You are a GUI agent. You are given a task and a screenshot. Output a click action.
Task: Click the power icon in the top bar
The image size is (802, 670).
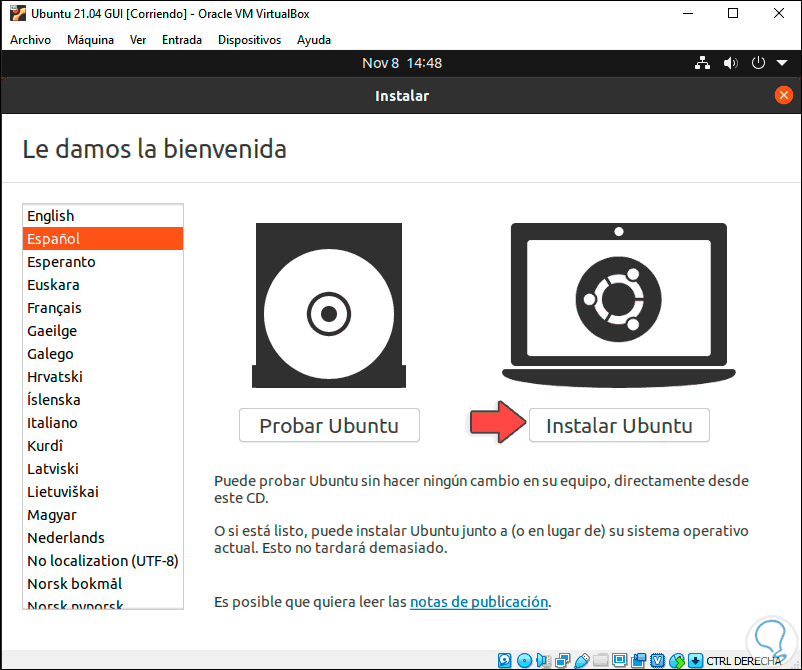click(x=758, y=63)
